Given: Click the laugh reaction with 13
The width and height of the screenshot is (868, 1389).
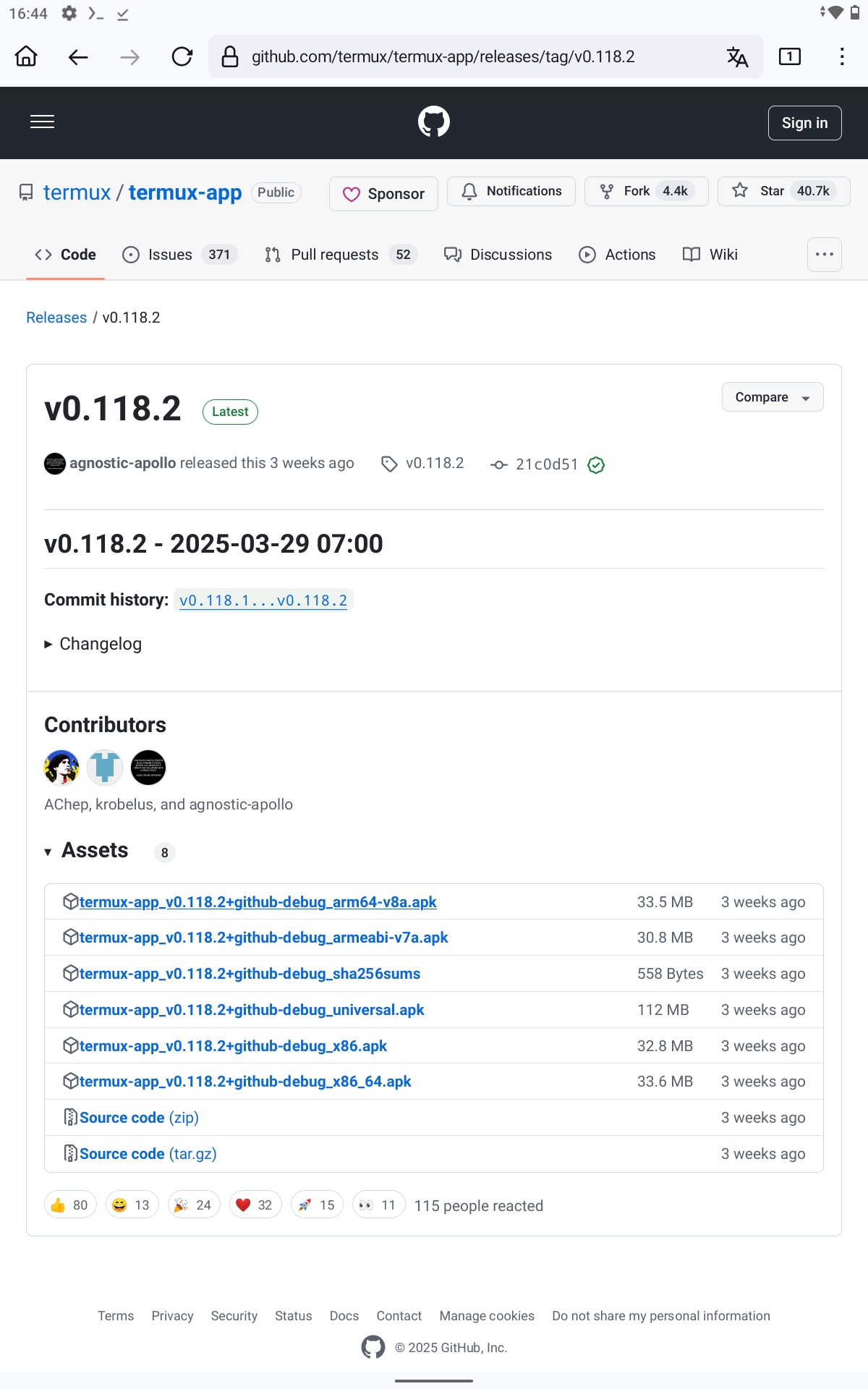Looking at the screenshot, I should (x=132, y=1205).
